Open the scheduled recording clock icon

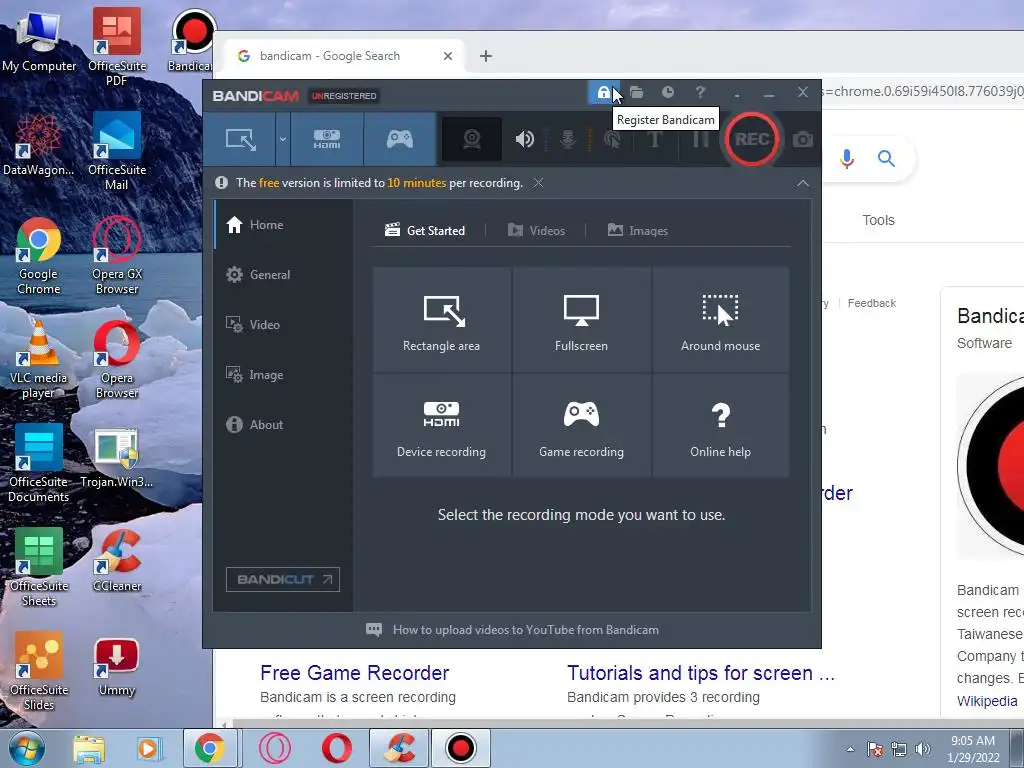point(667,93)
